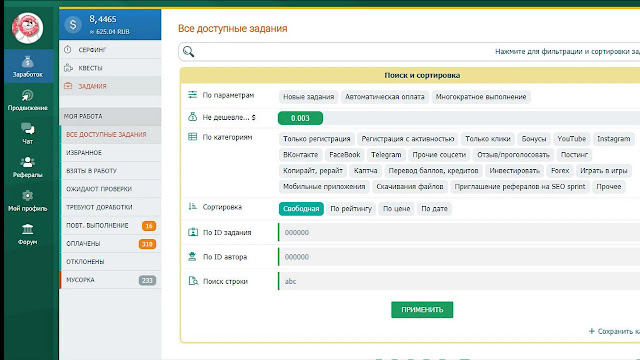
Task: Select По цене sorting option
Action: 396,209
